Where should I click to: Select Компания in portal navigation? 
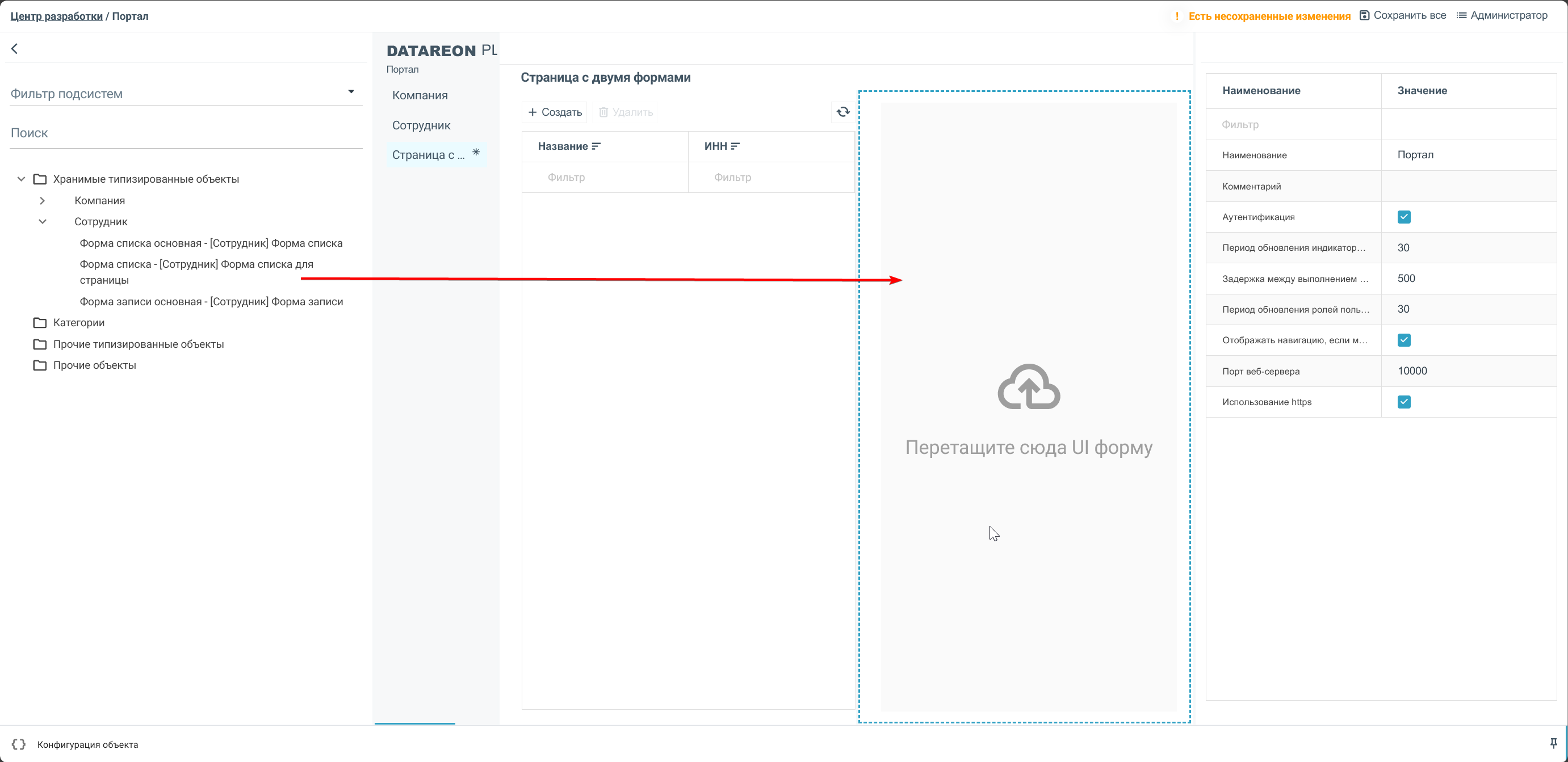(x=420, y=95)
